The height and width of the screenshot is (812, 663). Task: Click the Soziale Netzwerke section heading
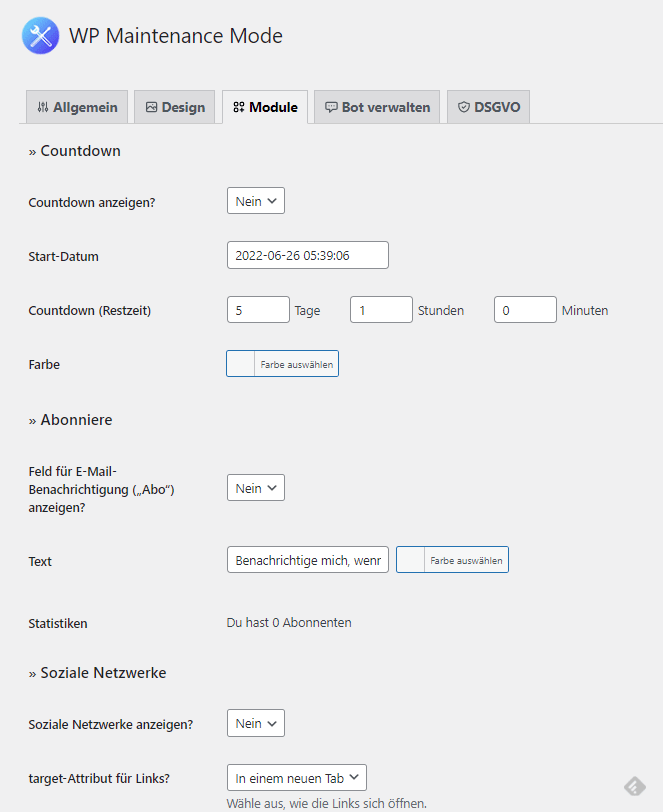click(x=97, y=673)
